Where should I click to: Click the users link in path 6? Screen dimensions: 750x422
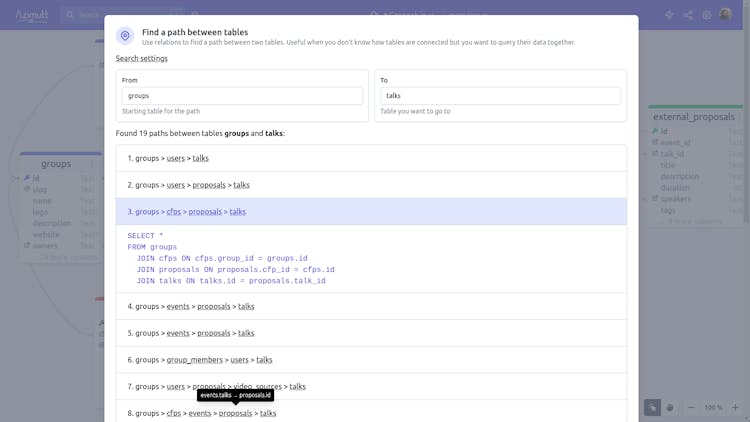(240, 360)
